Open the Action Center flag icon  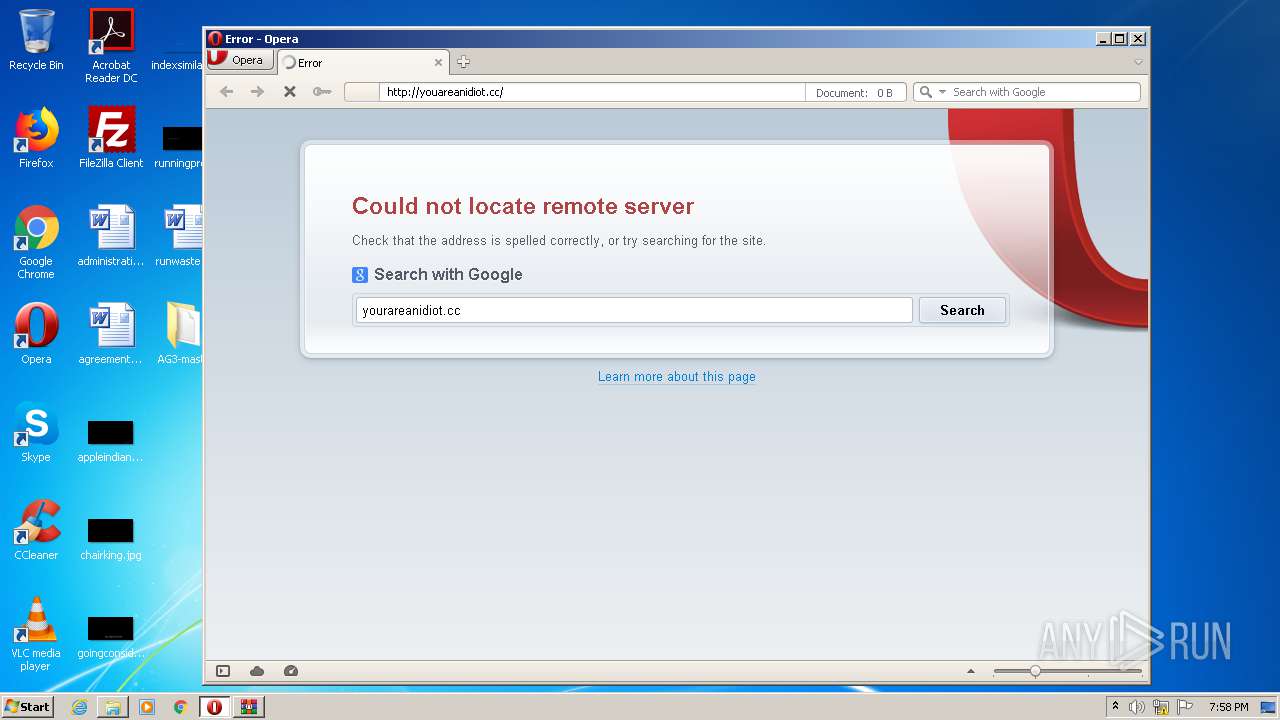(1185, 707)
